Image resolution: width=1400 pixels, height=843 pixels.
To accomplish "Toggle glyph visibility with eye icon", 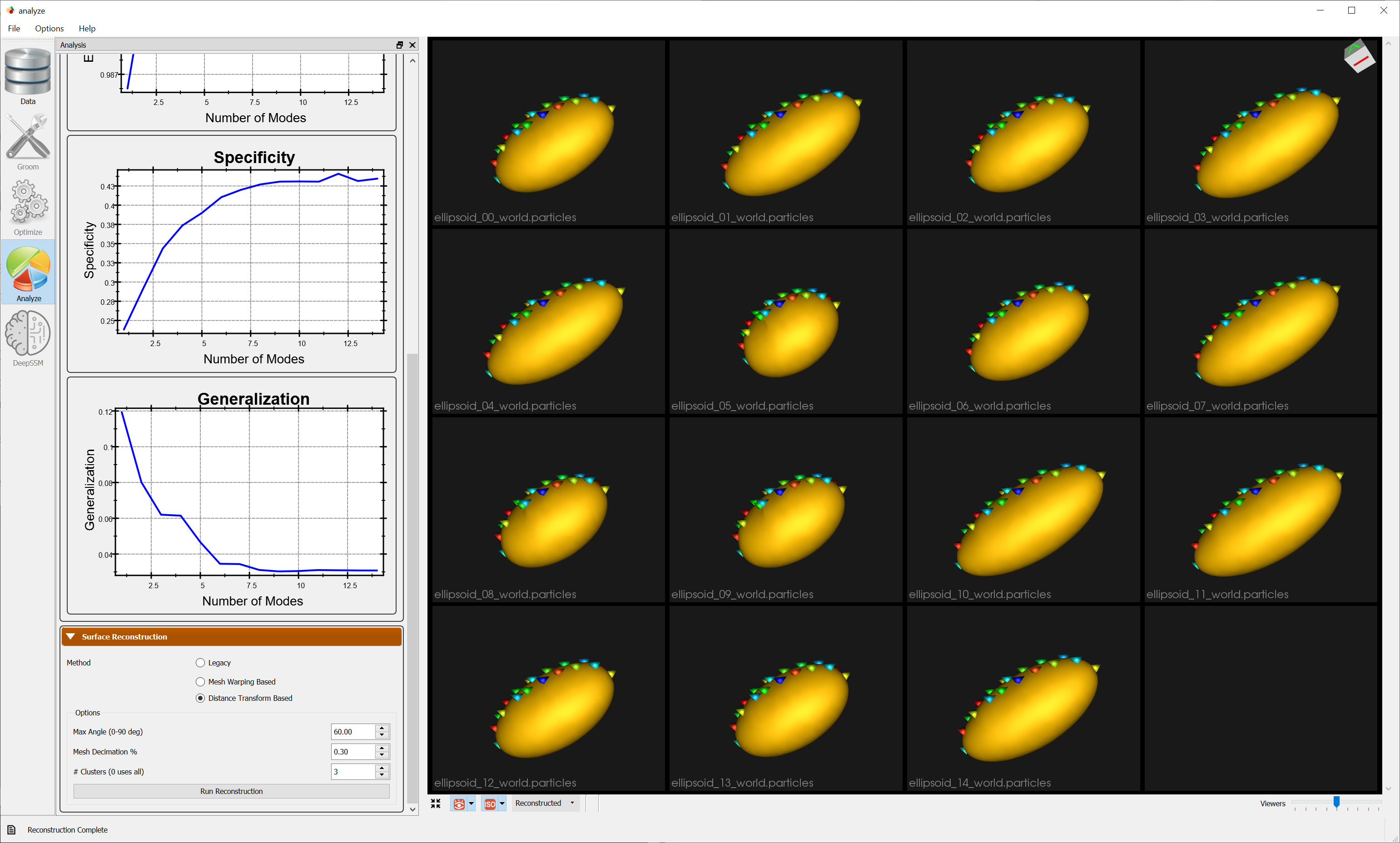I will tap(459, 803).
